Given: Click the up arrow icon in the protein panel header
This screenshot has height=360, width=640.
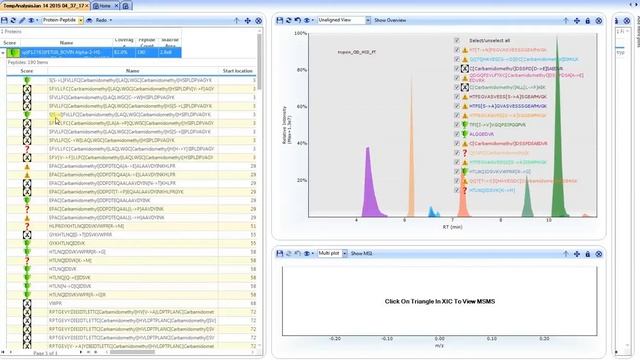Looking at the screenshot, I should pyautogui.click(x=237, y=20).
